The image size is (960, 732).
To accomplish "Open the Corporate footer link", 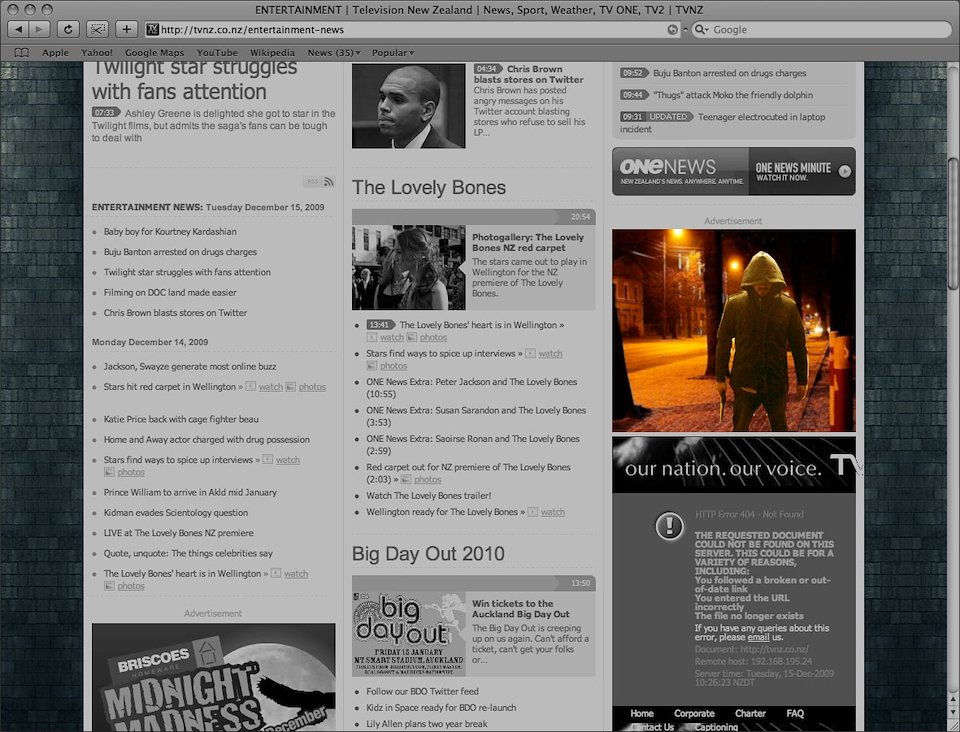I will 694,714.
